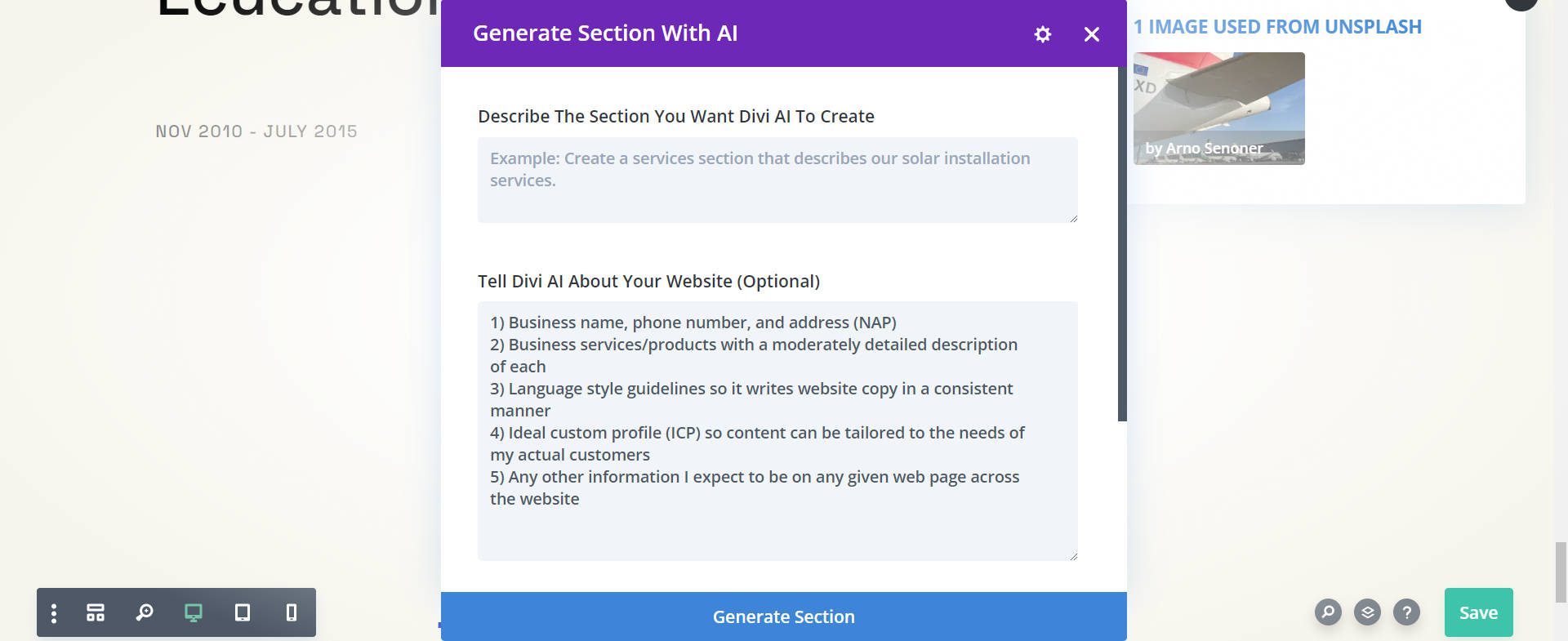The height and width of the screenshot is (641, 1568).
Task: Expand builder options with the three-dot icon
Action: pos(54,612)
